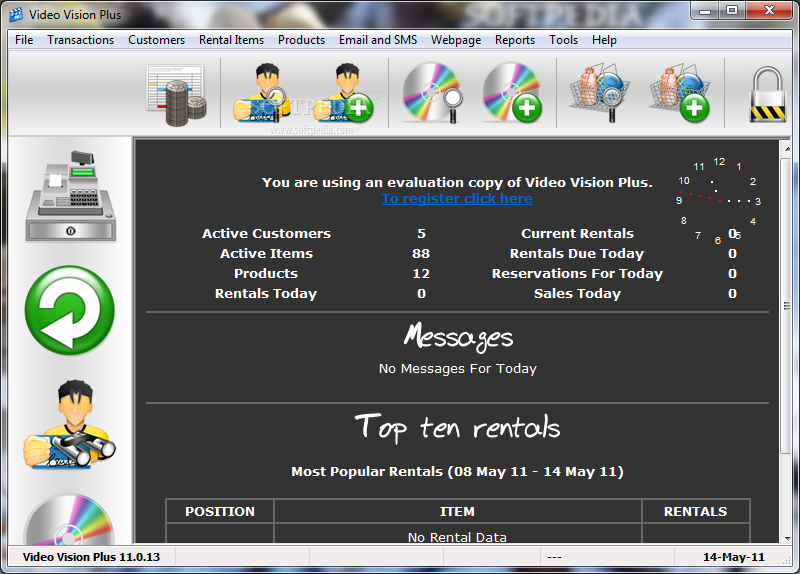
Task: Click the dashboard scrollbar up arrow
Action: point(786,148)
